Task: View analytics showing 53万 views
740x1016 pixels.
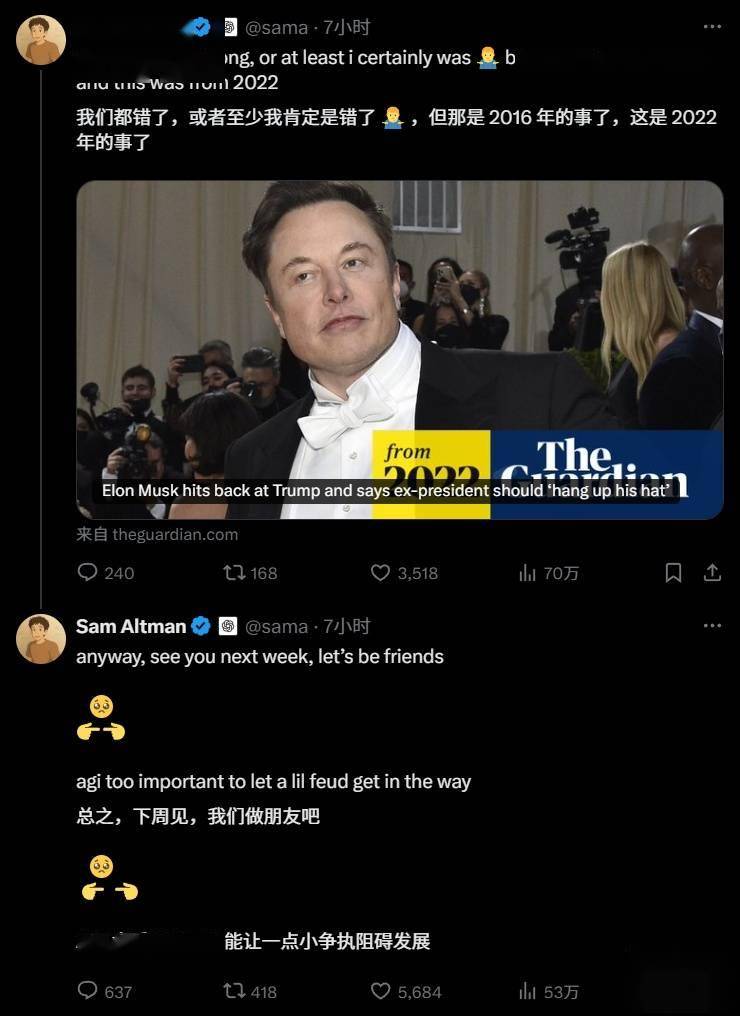Action: coord(548,991)
